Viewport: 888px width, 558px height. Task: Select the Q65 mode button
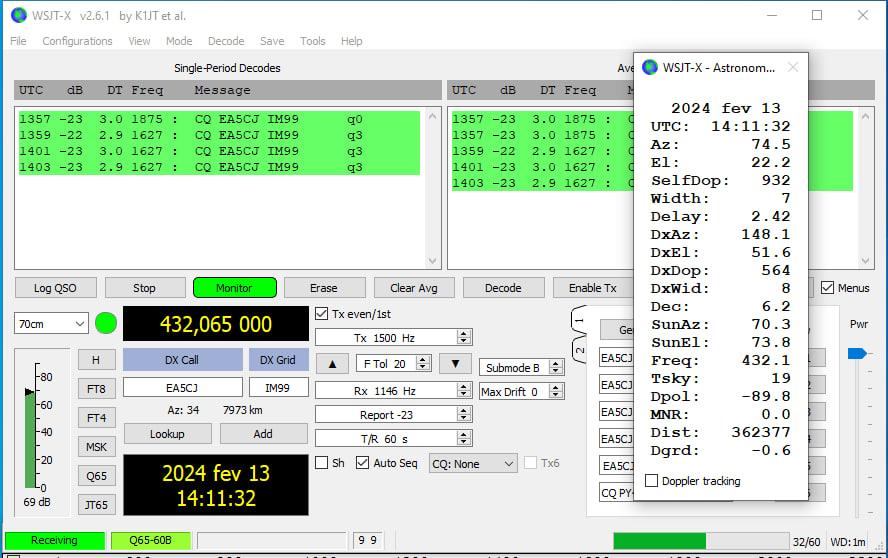[96, 476]
